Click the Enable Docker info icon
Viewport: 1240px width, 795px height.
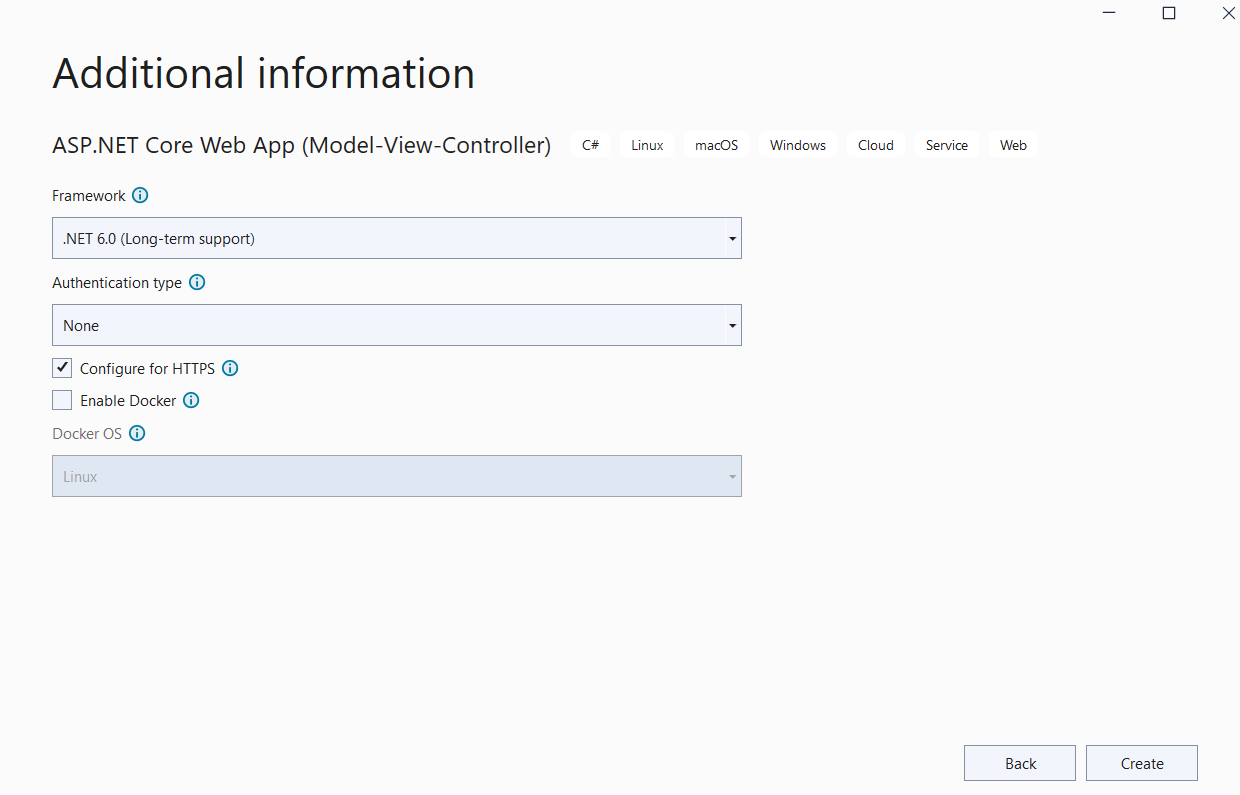pos(191,401)
